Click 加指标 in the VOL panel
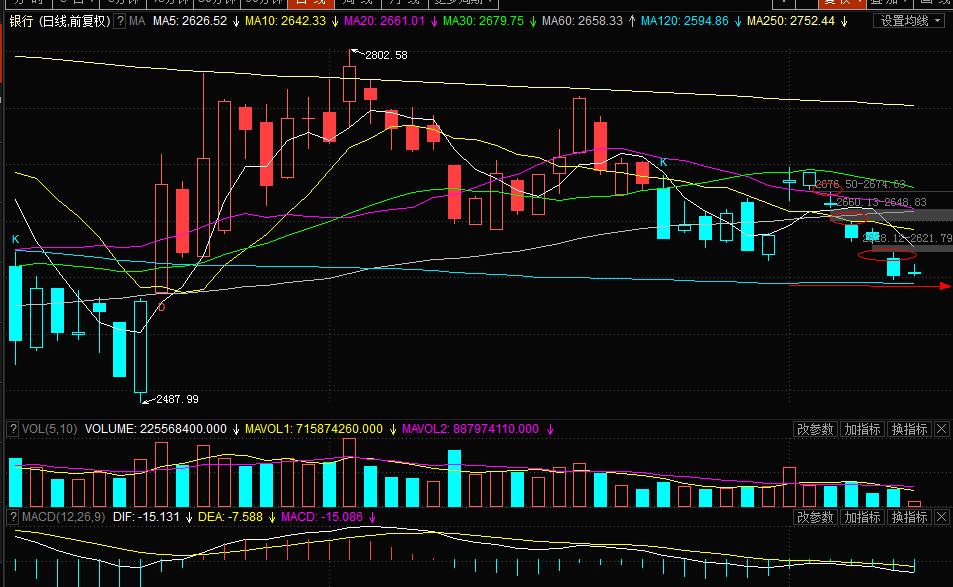The width and height of the screenshot is (953, 587). pos(862,429)
